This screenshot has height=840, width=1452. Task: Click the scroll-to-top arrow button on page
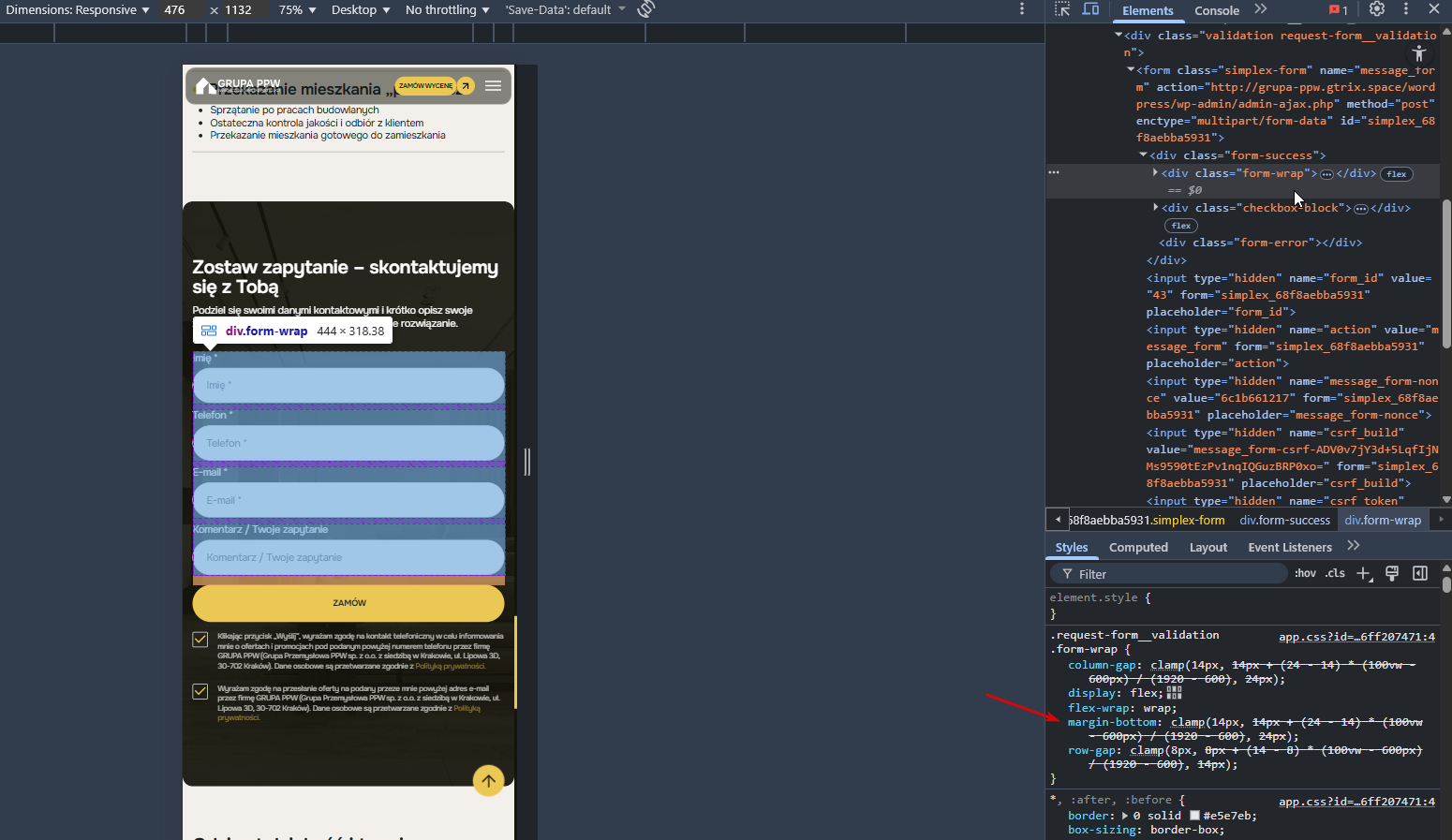point(488,780)
